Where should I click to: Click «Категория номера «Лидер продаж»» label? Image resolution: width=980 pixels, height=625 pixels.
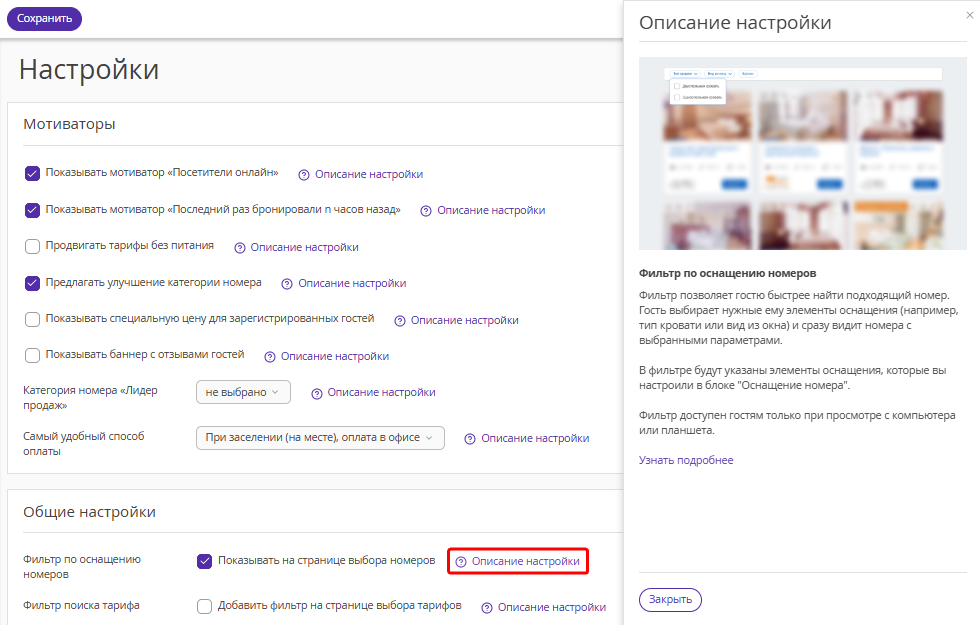pos(91,398)
